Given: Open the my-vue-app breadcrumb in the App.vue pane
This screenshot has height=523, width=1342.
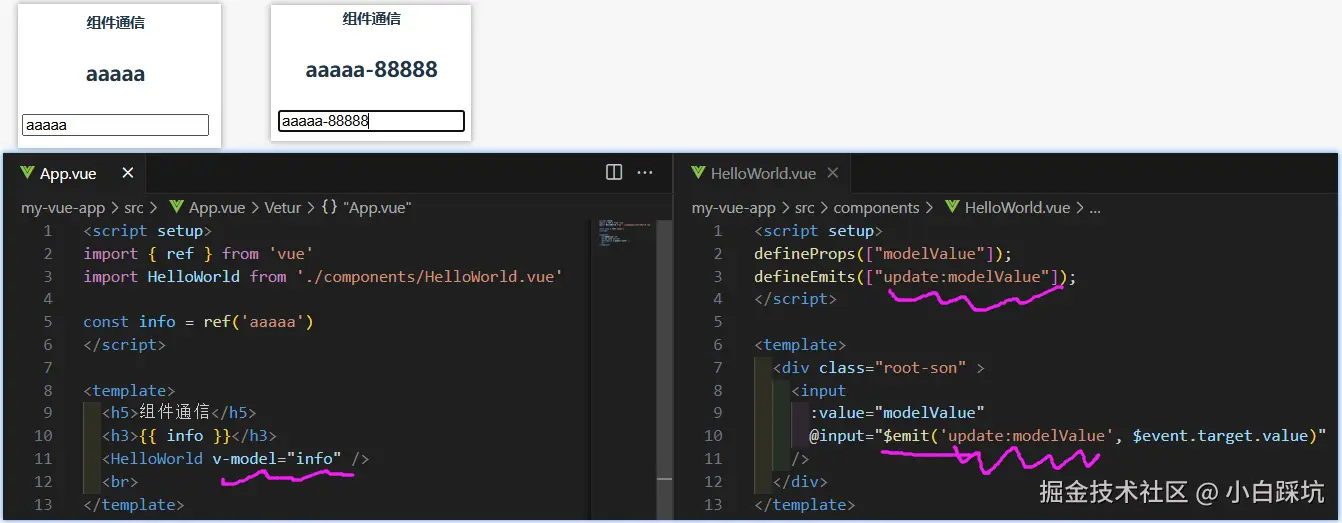Looking at the screenshot, I should (x=62, y=208).
